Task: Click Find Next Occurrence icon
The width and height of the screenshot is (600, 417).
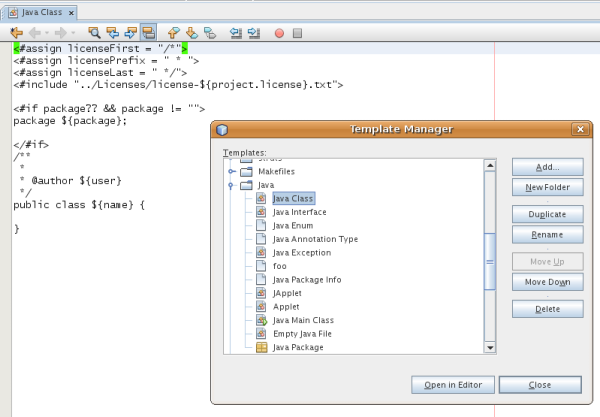Action: 130,33
